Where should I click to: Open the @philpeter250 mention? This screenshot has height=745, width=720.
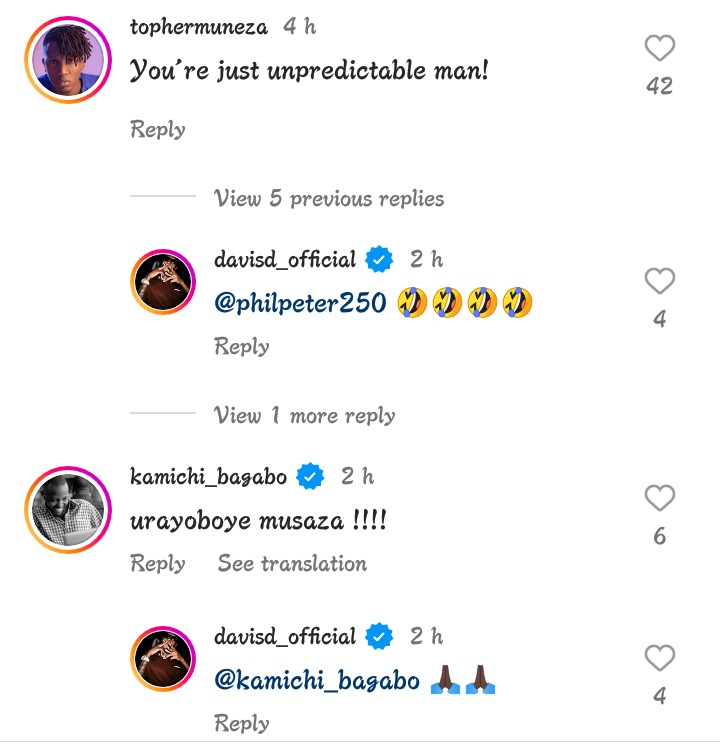click(300, 303)
